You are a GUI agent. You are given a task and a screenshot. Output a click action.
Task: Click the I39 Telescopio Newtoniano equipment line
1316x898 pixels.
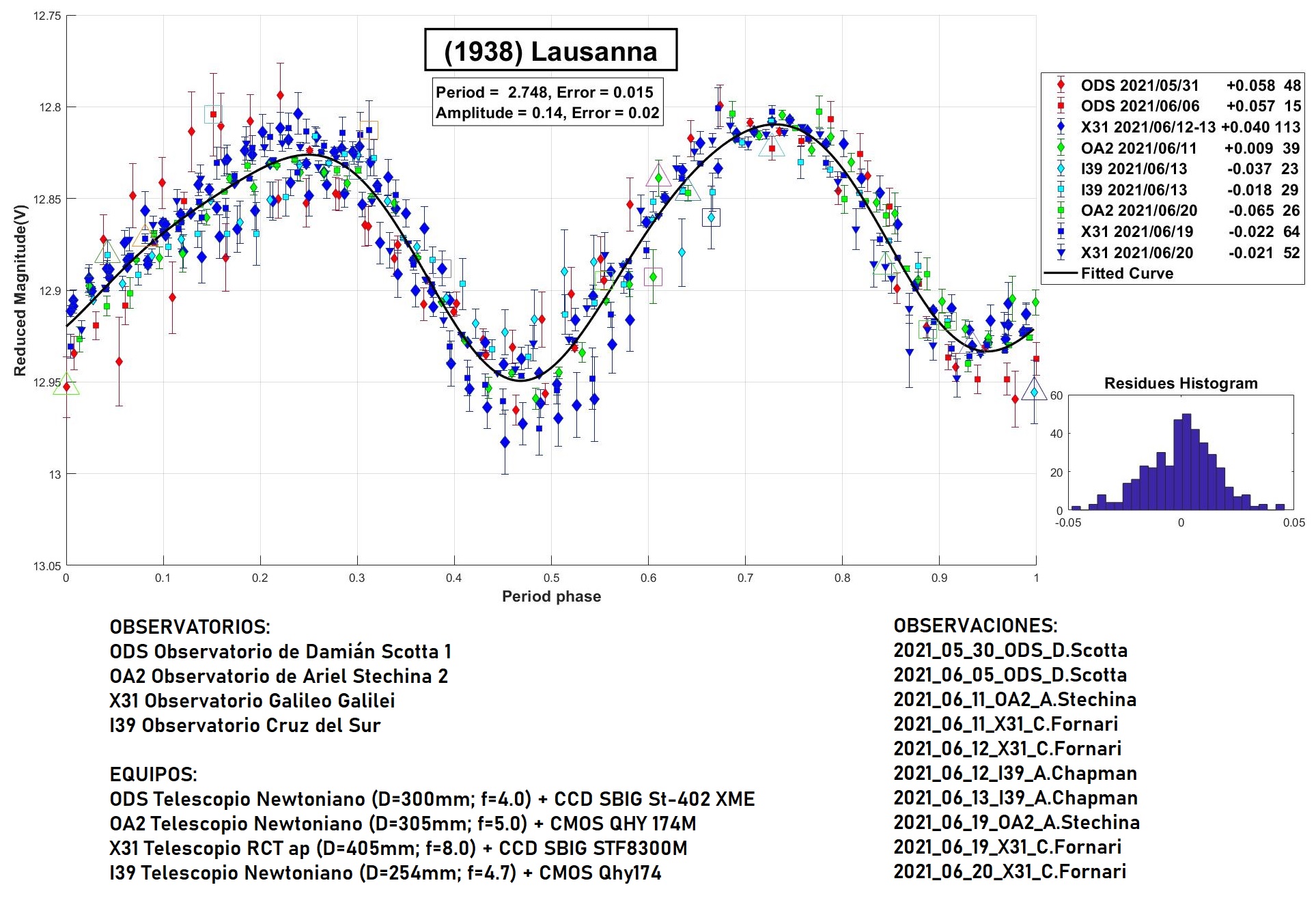click(385, 872)
